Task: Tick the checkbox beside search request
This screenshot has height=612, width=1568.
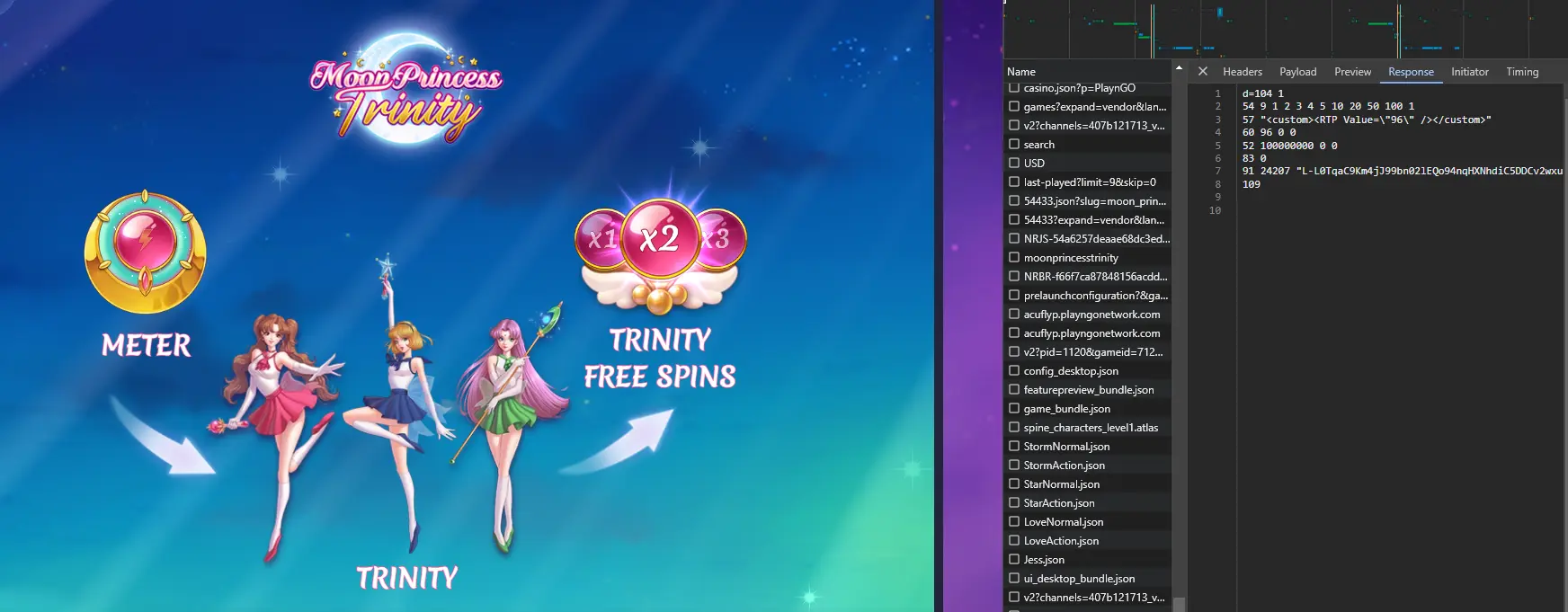Action: (x=1014, y=144)
